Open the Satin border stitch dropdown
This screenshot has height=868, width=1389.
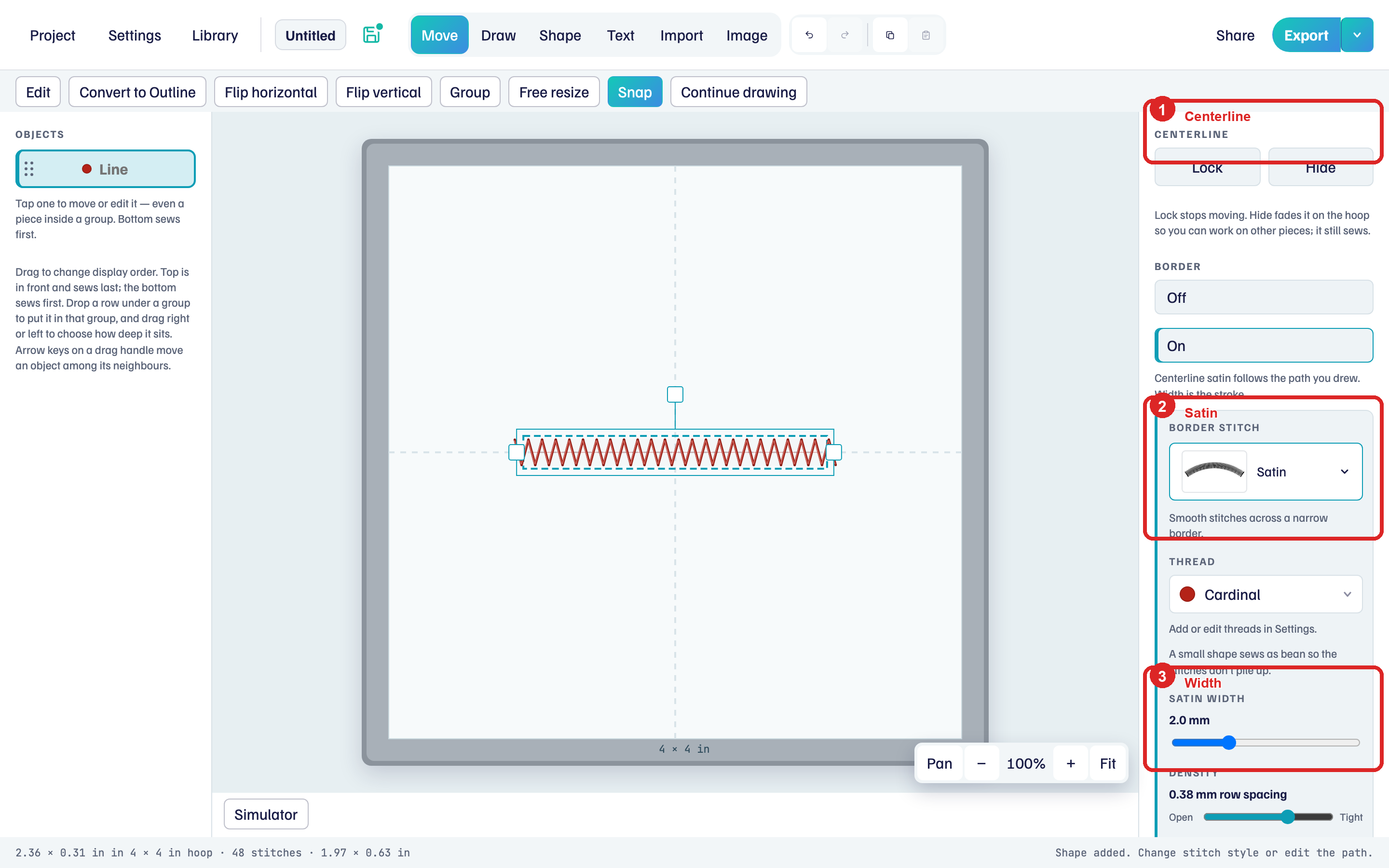click(x=1265, y=471)
